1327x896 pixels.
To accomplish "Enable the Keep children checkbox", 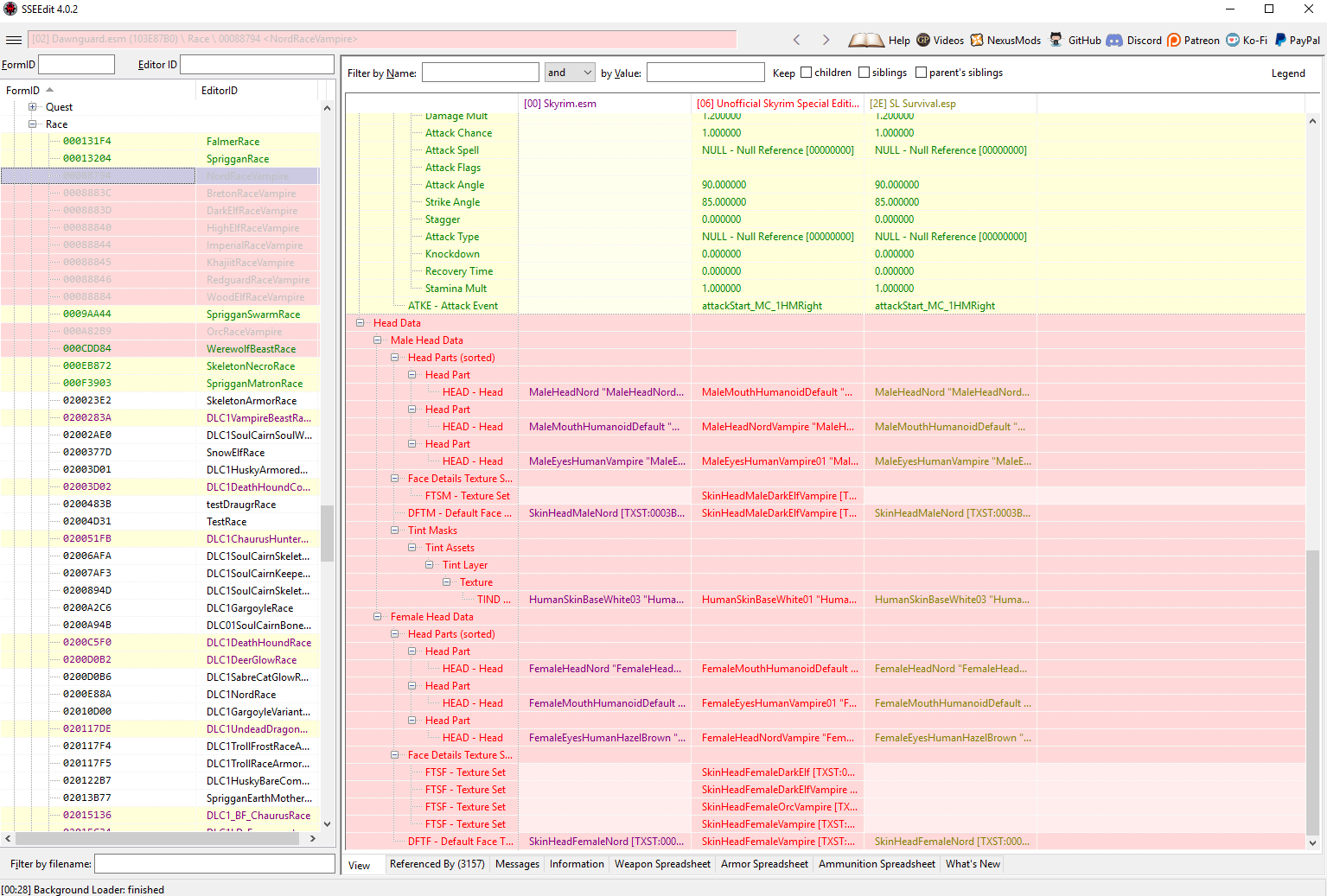I will [x=806, y=73].
